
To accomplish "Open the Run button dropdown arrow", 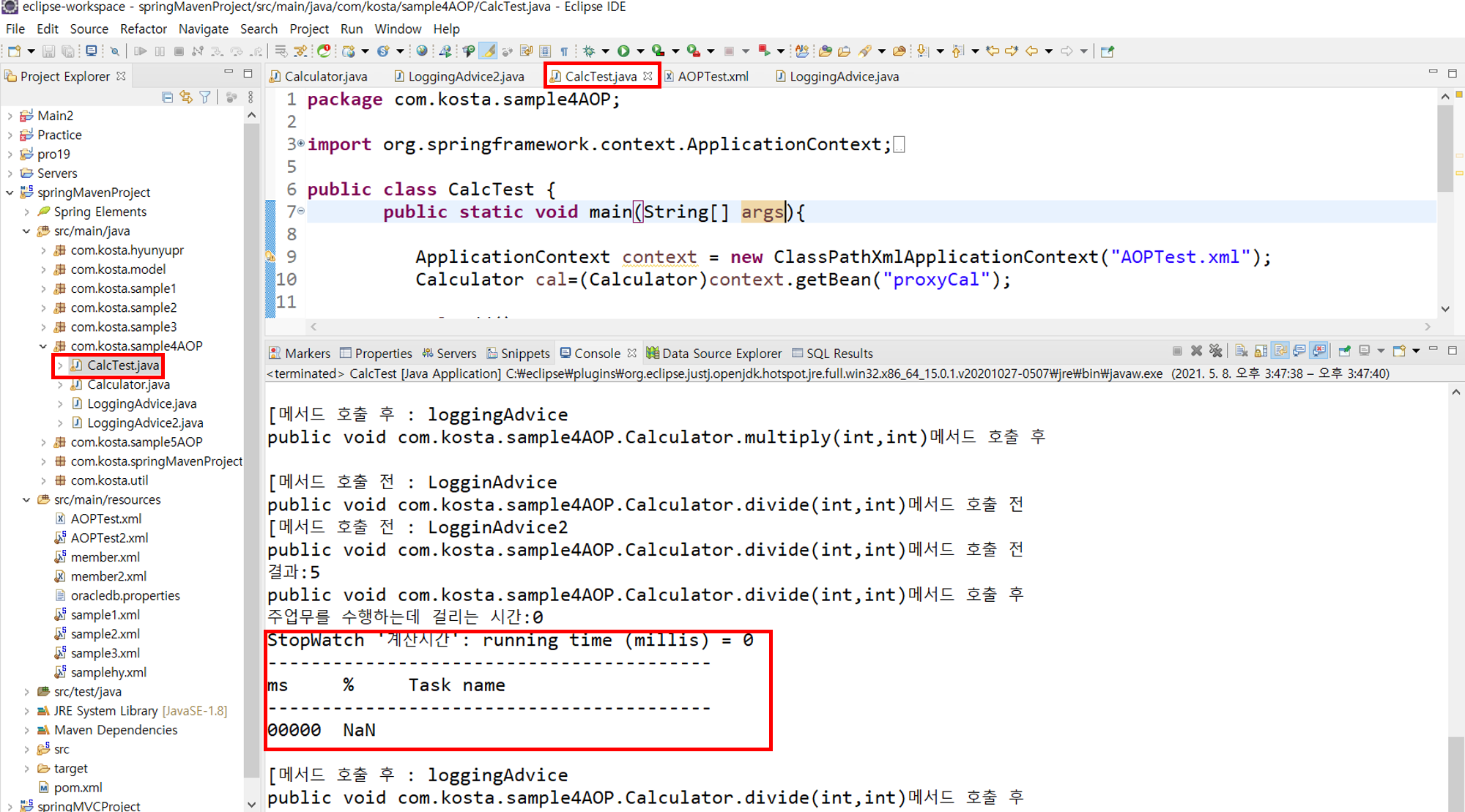I will [640, 51].
